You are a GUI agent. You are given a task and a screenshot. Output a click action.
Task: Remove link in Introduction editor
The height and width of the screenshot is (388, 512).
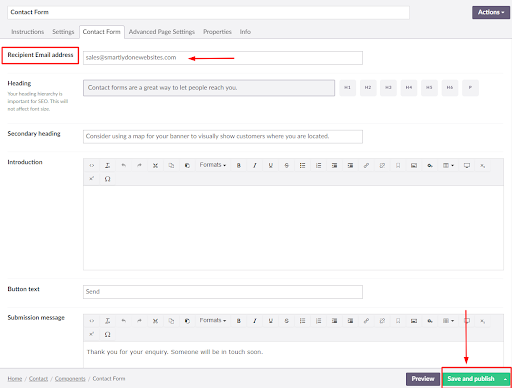point(382,165)
